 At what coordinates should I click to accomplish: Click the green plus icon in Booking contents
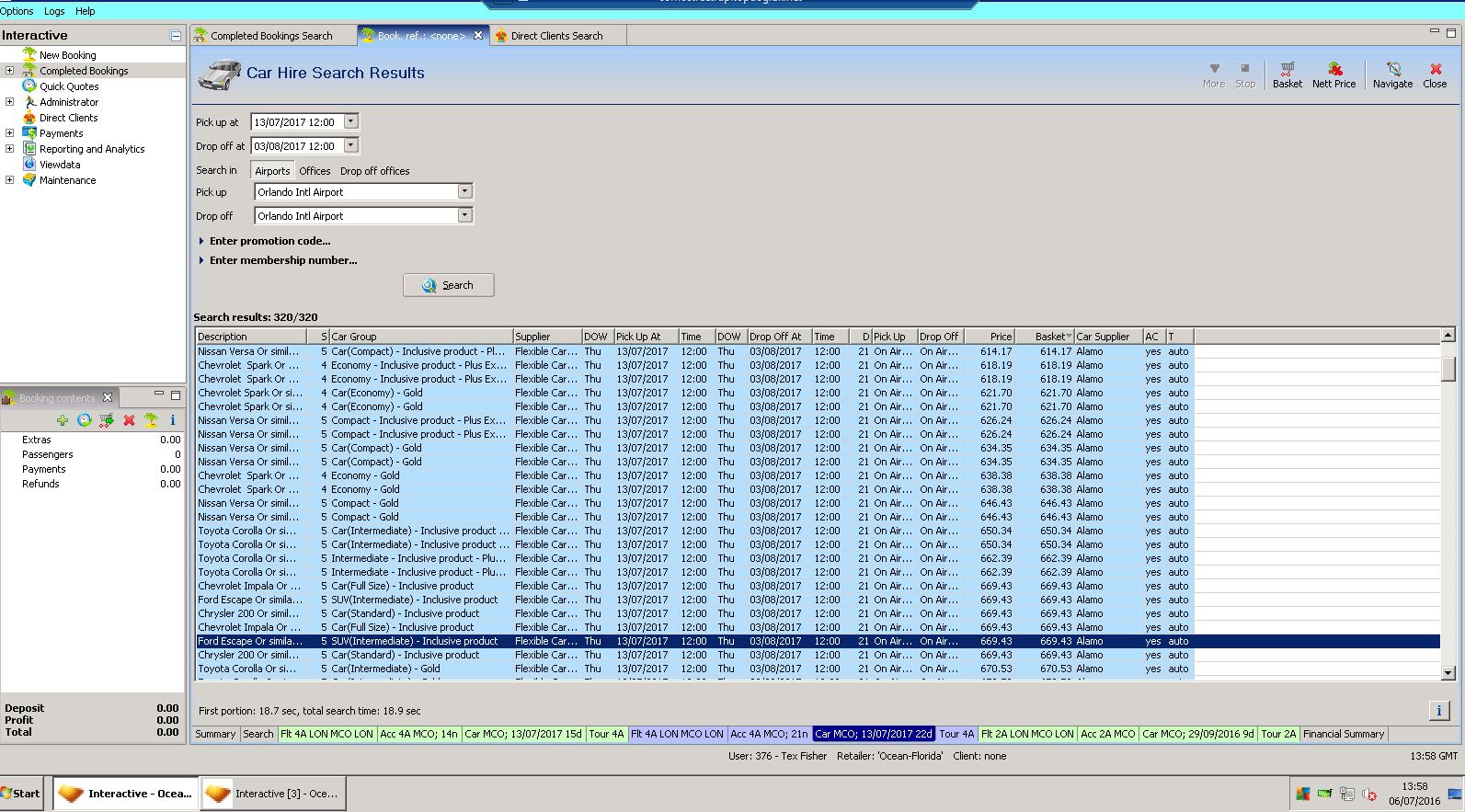pos(63,420)
